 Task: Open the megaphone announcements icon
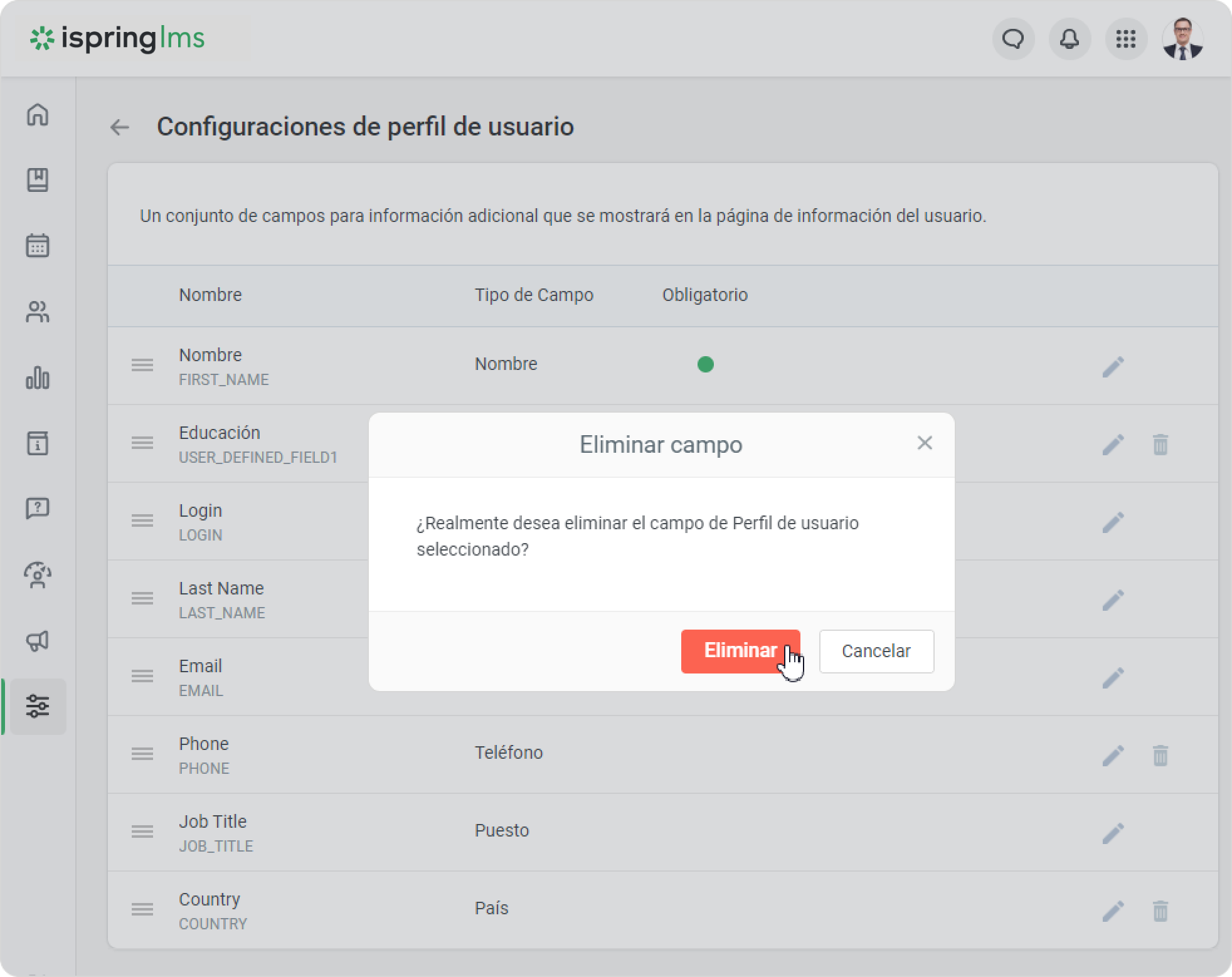(x=38, y=641)
